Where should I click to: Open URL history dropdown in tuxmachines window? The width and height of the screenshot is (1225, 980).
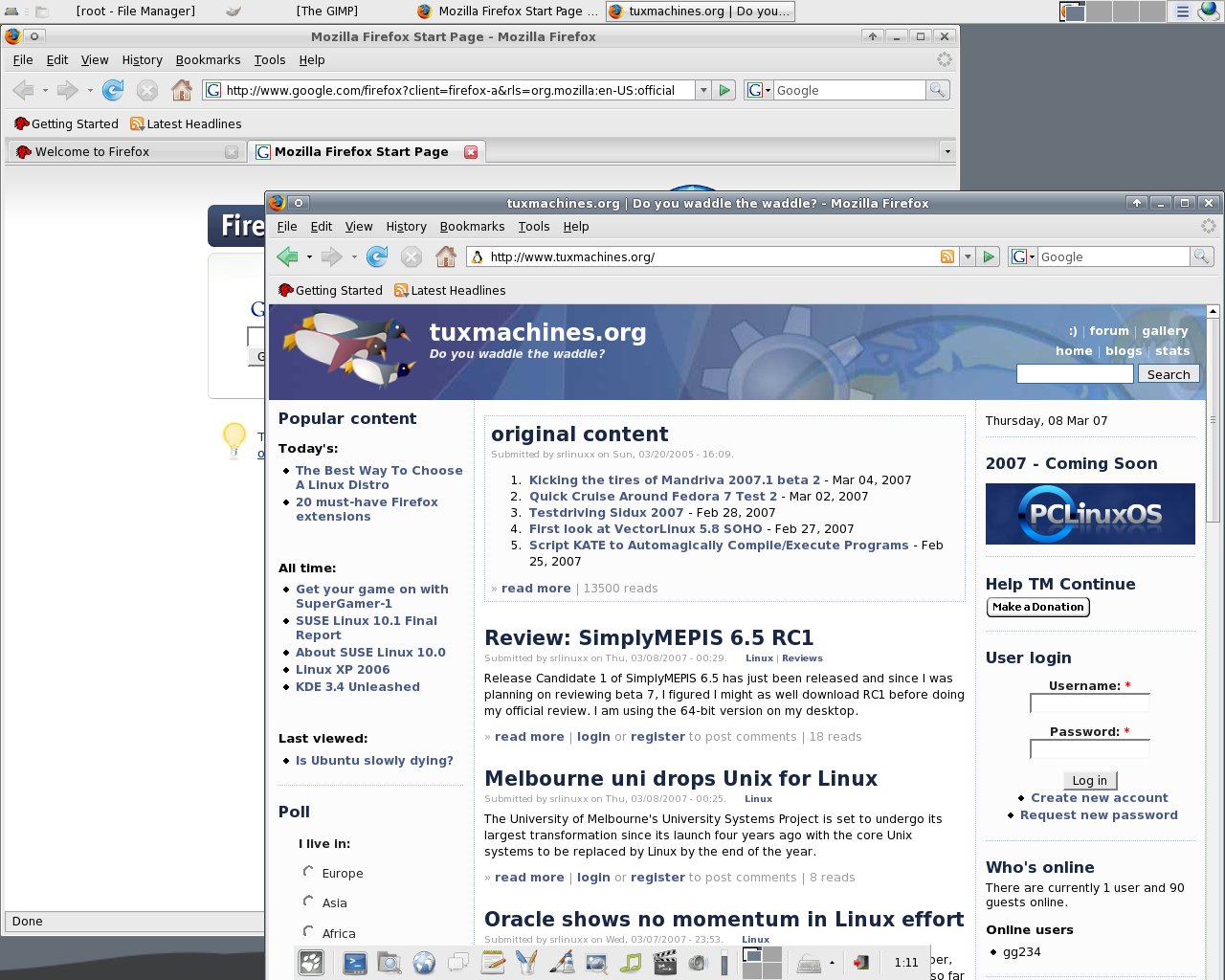(x=968, y=256)
